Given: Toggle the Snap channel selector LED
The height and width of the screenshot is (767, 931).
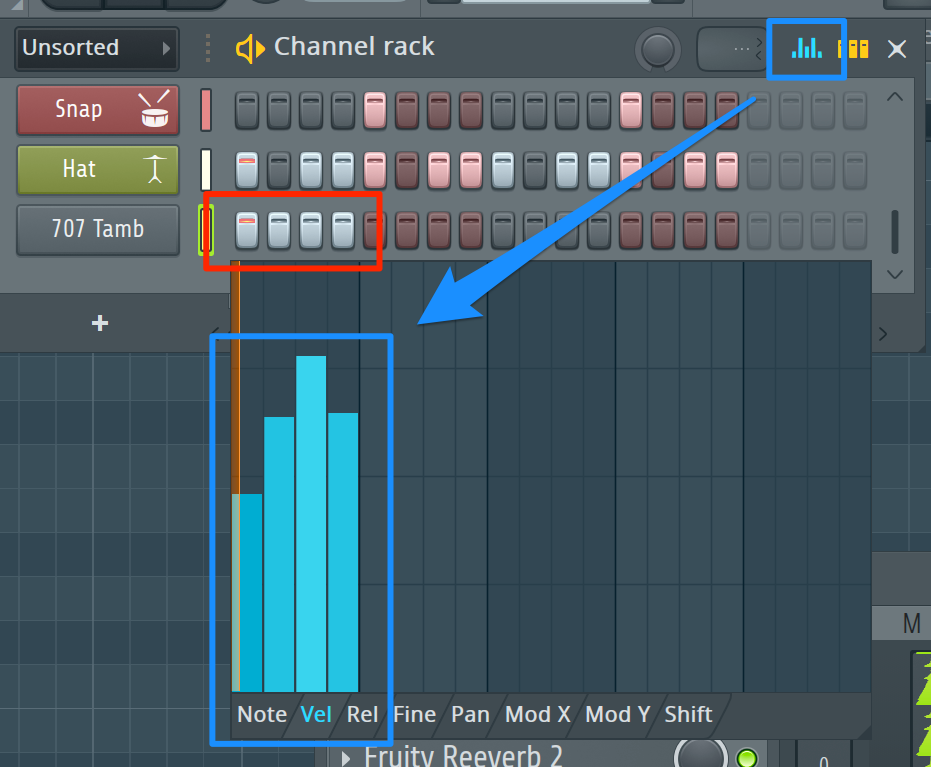Looking at the screenshot, I should point(206,110).
